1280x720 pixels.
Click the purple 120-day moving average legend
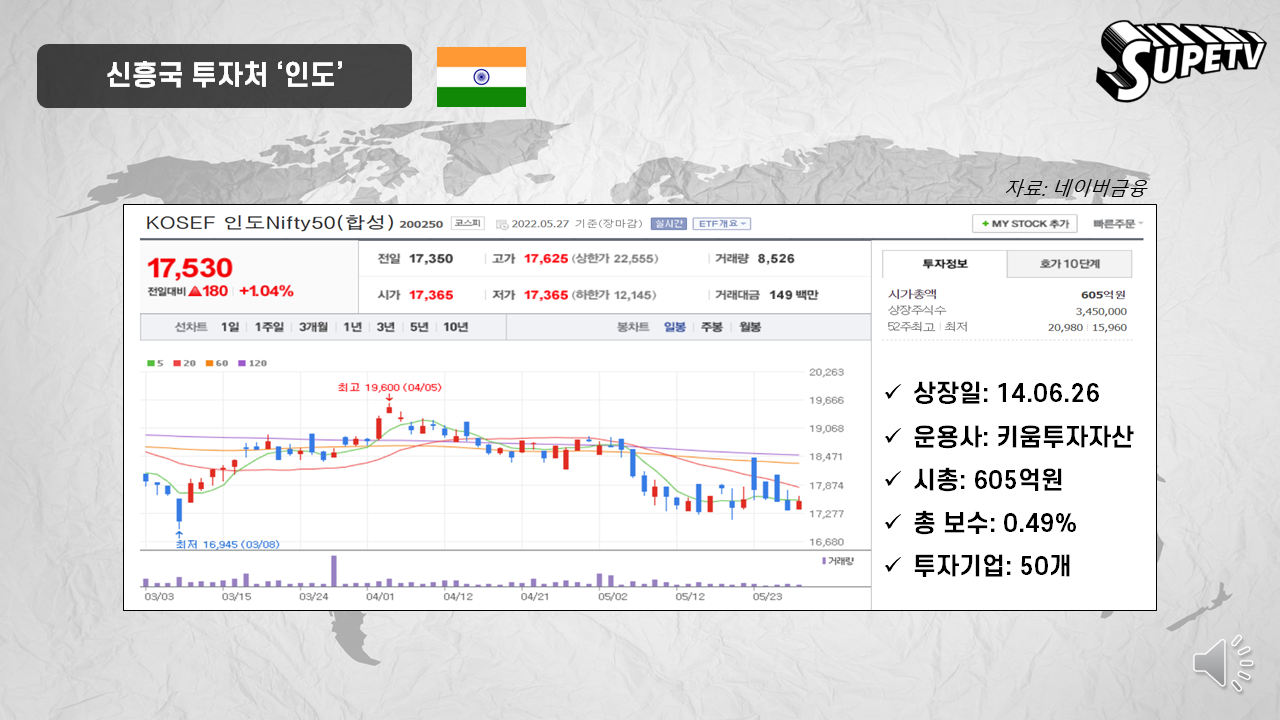(x=252, y=363)
